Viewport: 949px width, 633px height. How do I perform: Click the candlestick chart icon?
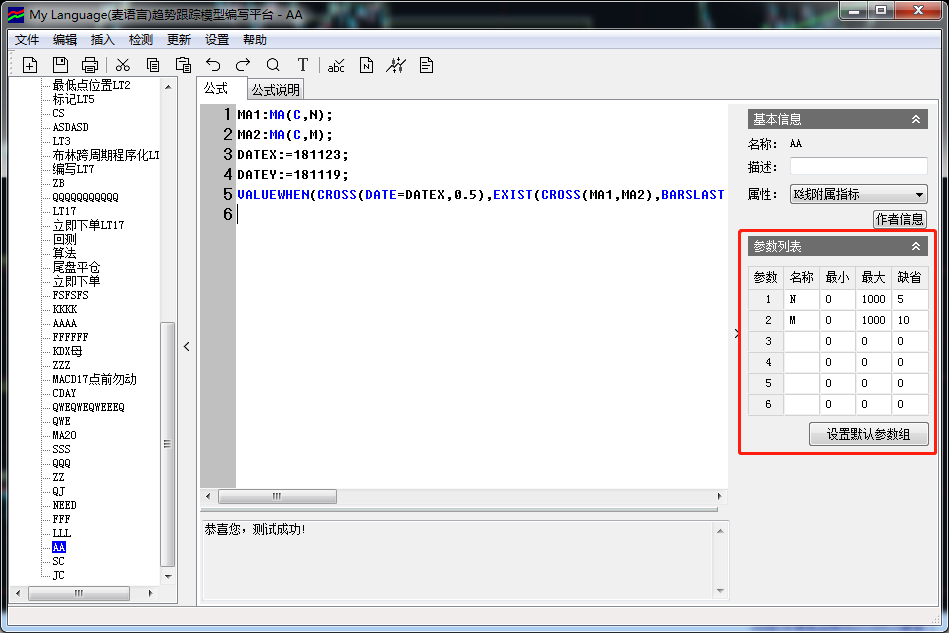click(x=397, y=65)
